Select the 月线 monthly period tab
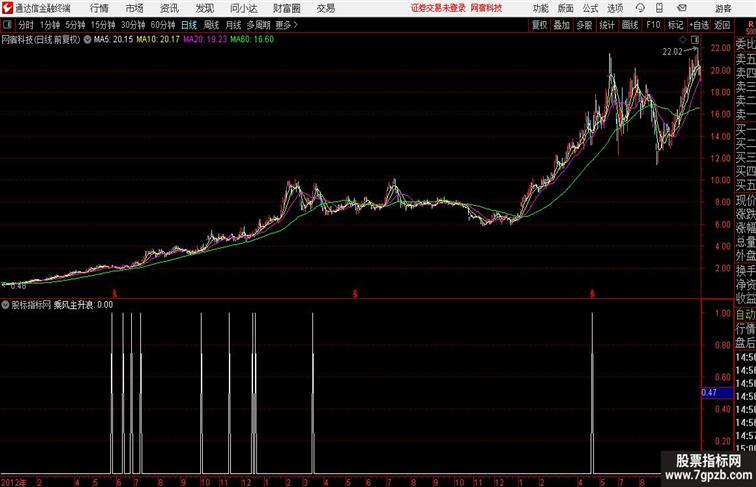The width and height of the screenshot is (756, 487). [x=233, y=25]
